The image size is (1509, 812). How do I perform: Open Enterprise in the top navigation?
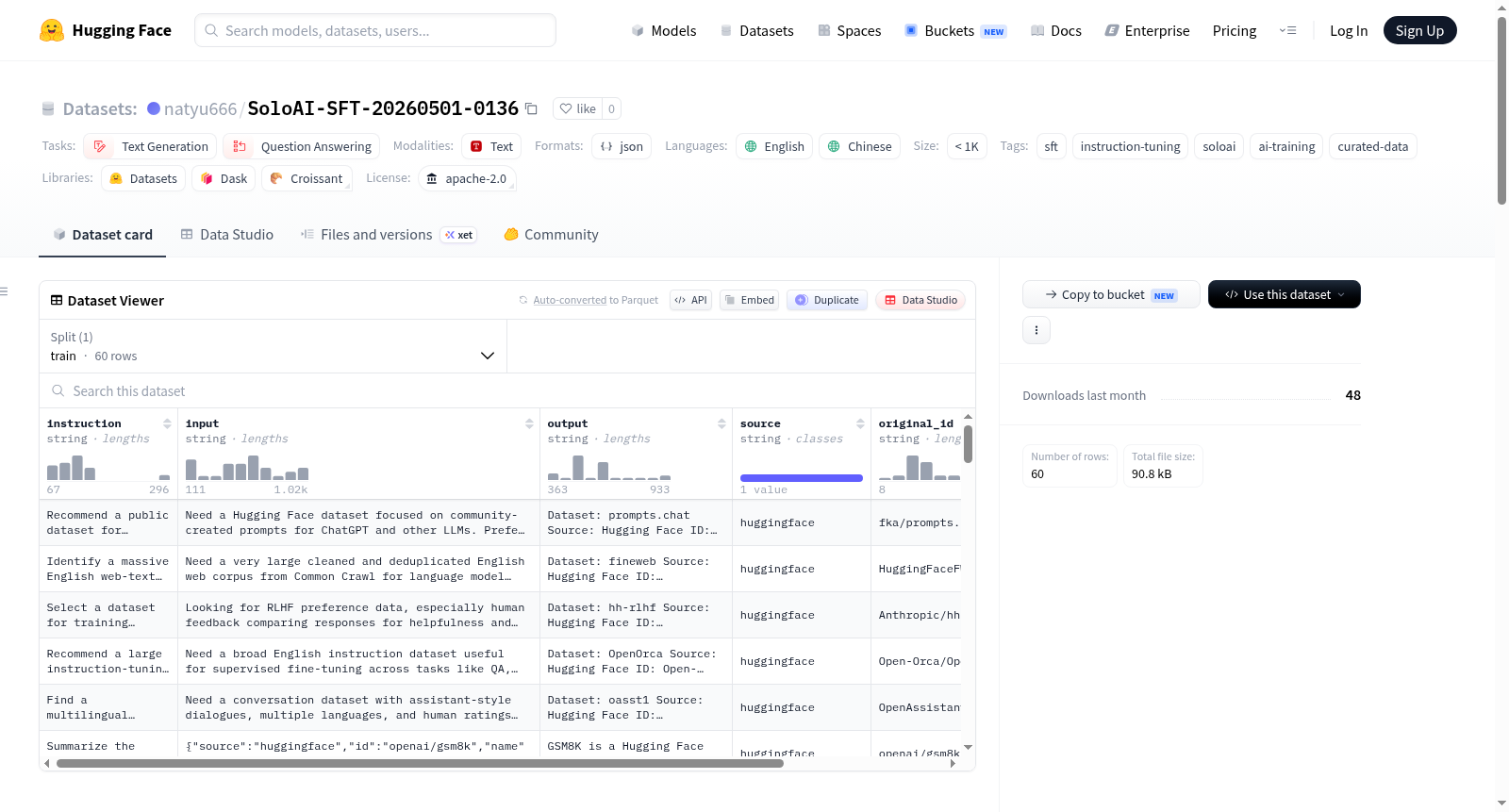coord(1147,30)
